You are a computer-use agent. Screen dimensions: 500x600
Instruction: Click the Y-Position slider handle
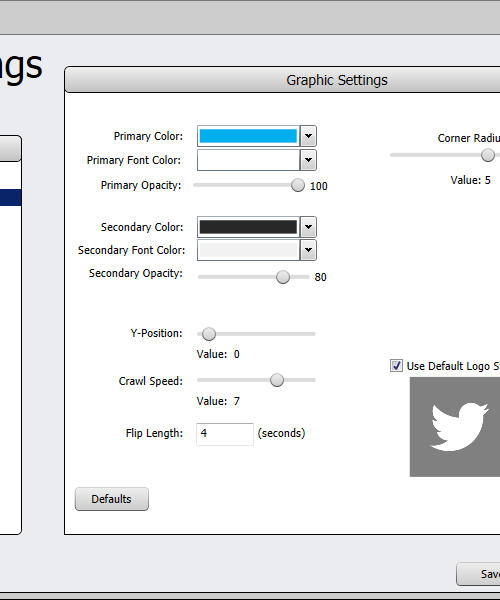click(x=209, y=334)
